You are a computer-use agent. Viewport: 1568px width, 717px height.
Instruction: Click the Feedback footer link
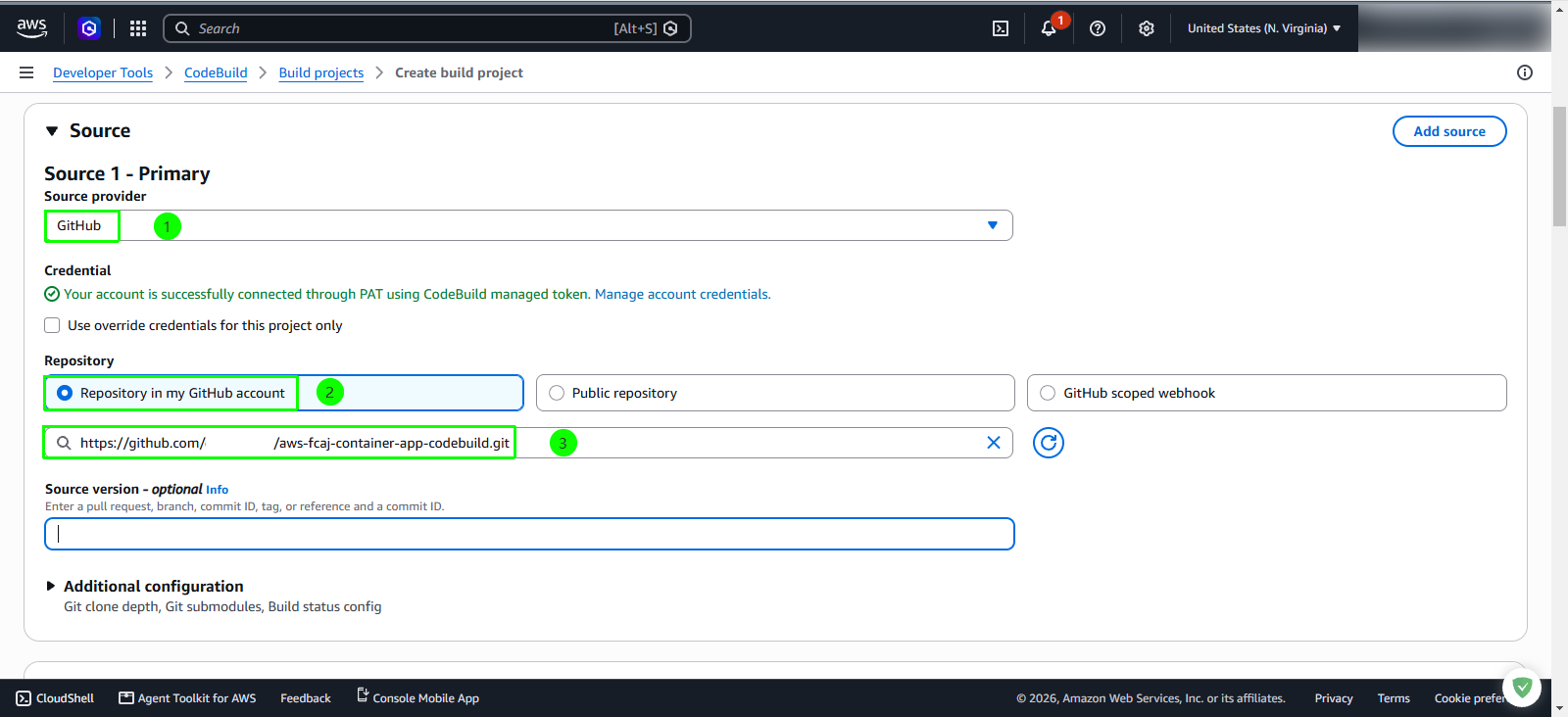pos(306,698)
